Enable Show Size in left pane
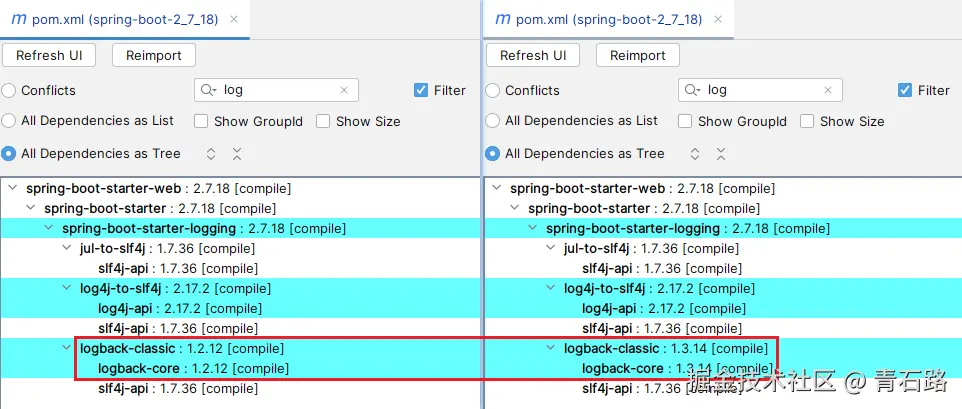The width and height of the screenshot is (962, 409). pyautogui.click(x=323, y=121)
